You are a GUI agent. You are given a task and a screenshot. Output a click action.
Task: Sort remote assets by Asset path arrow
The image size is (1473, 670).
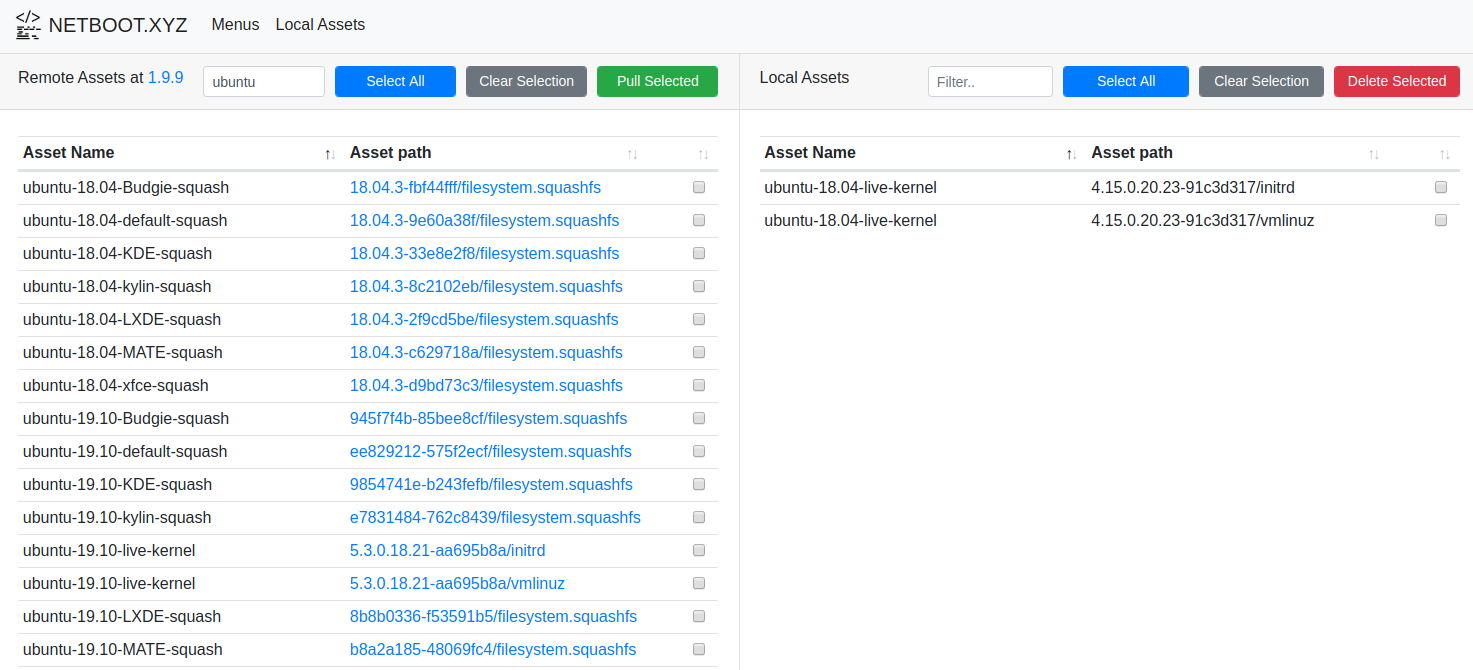pyautogui.click(x=632, y=154)
